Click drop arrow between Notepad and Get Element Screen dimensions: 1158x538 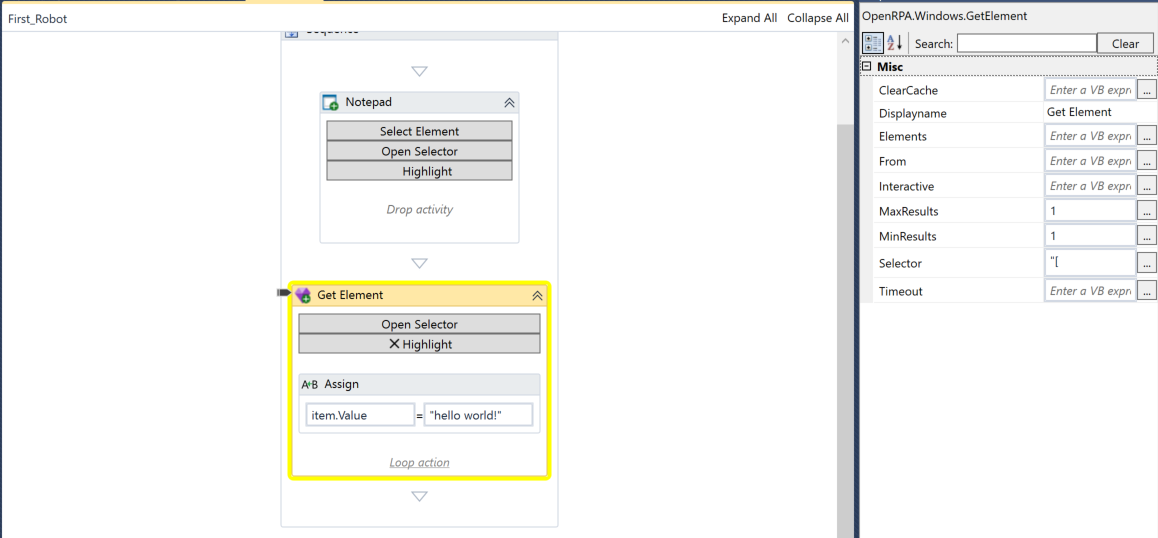(x=419, y=263)
